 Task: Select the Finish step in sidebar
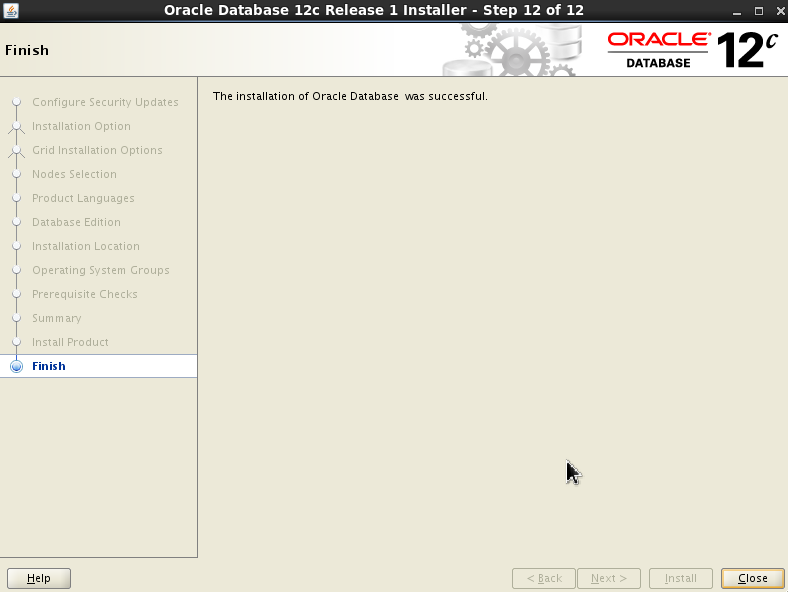(98, 366)
